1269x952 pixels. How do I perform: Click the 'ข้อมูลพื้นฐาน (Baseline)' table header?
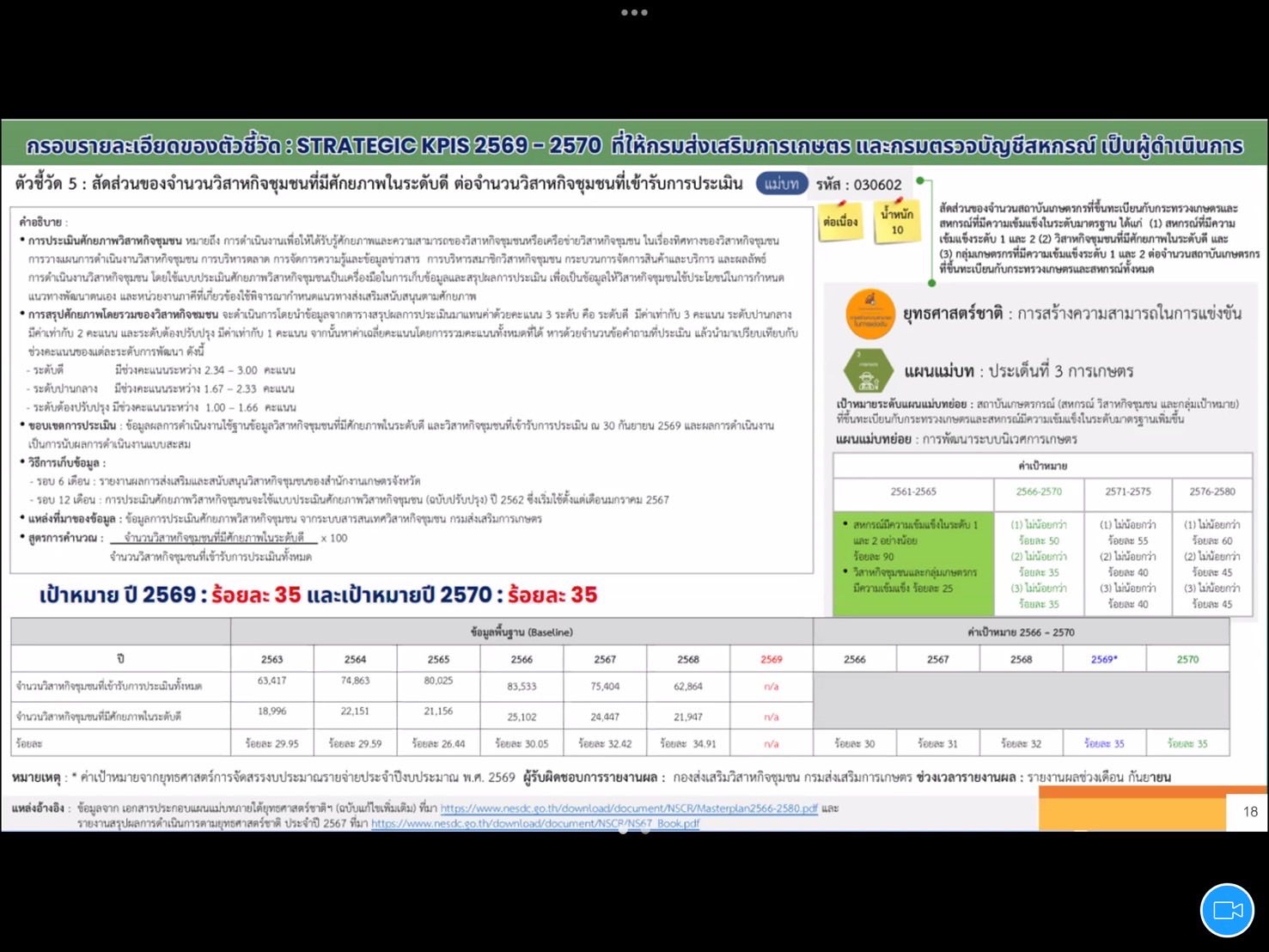(x=522, y=632)
